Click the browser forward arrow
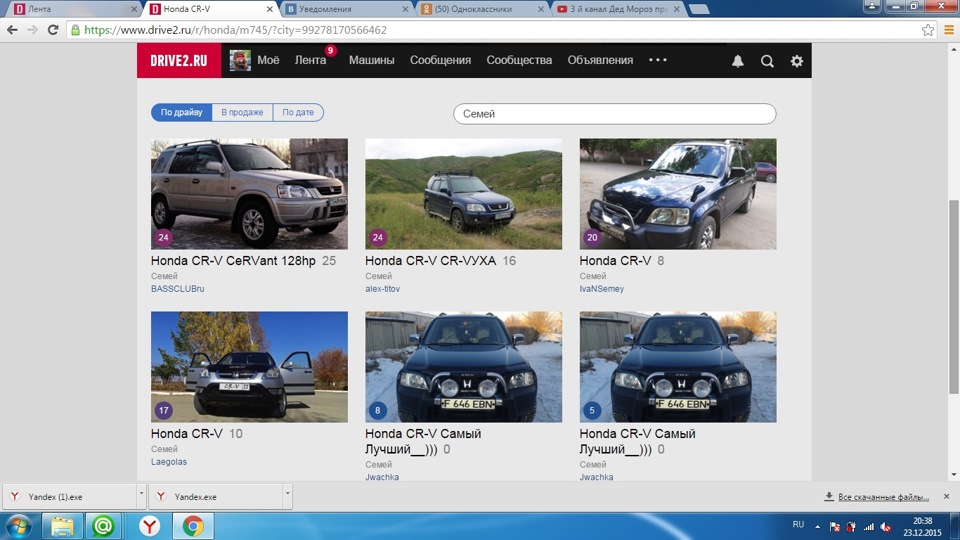 point(32,29)
